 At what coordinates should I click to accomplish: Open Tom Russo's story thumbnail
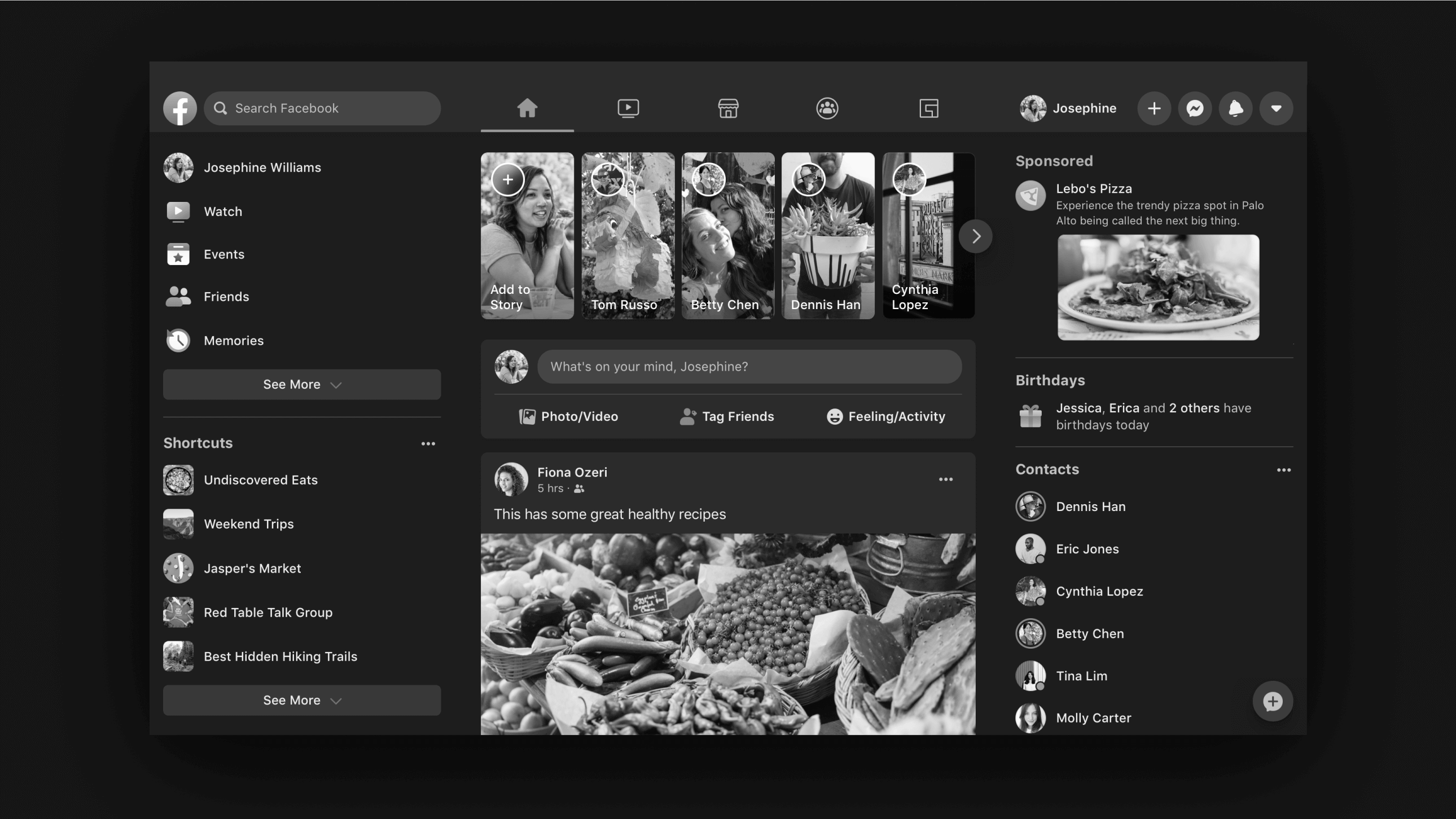click(x=628, y=236)
